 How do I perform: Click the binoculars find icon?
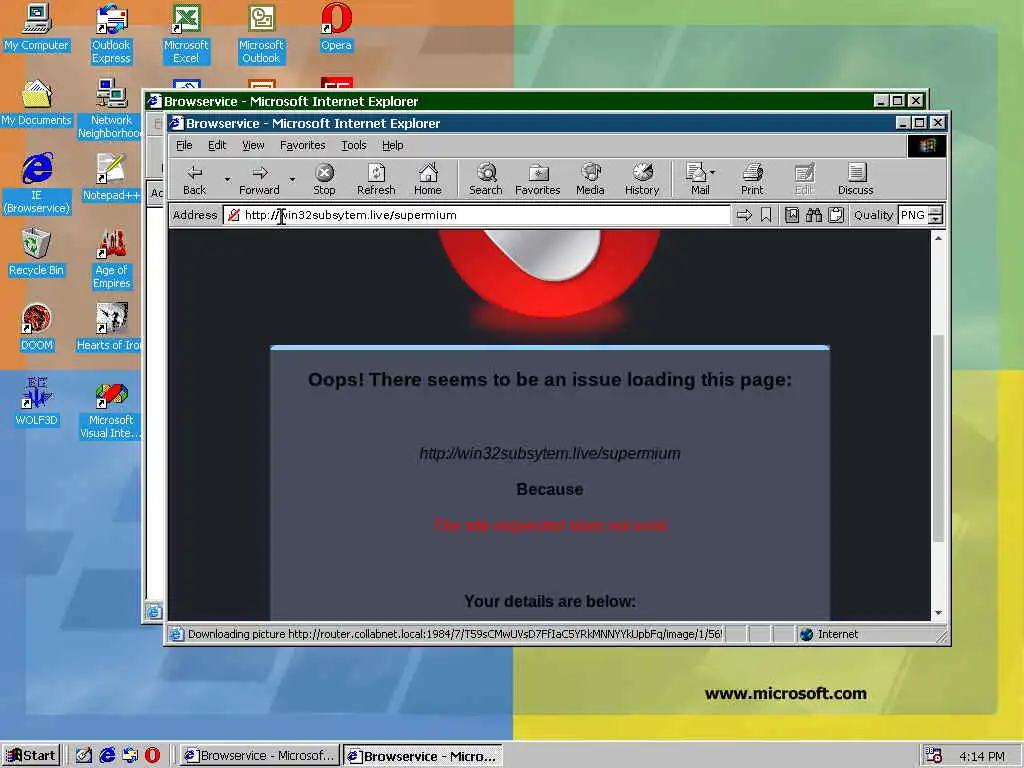(814, 215)
